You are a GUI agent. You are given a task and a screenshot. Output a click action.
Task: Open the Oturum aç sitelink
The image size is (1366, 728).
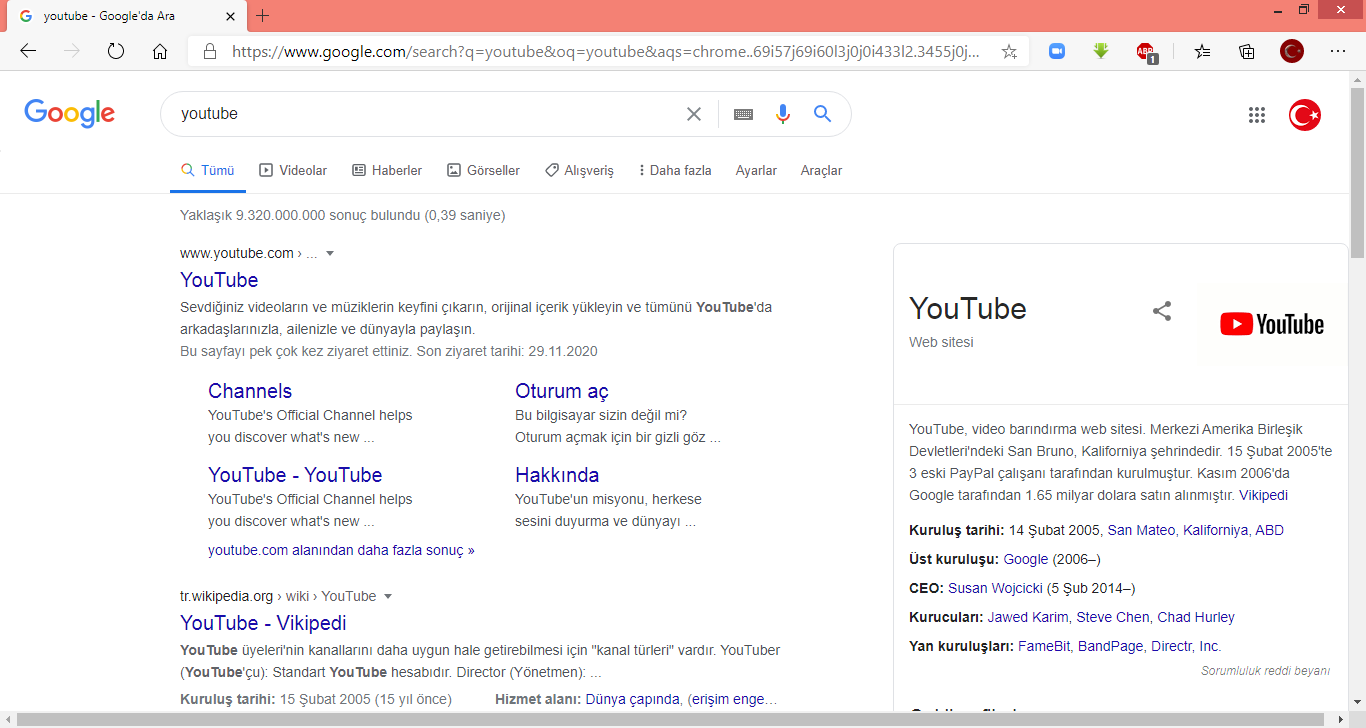pyautogui.click(x=562, y=391)
